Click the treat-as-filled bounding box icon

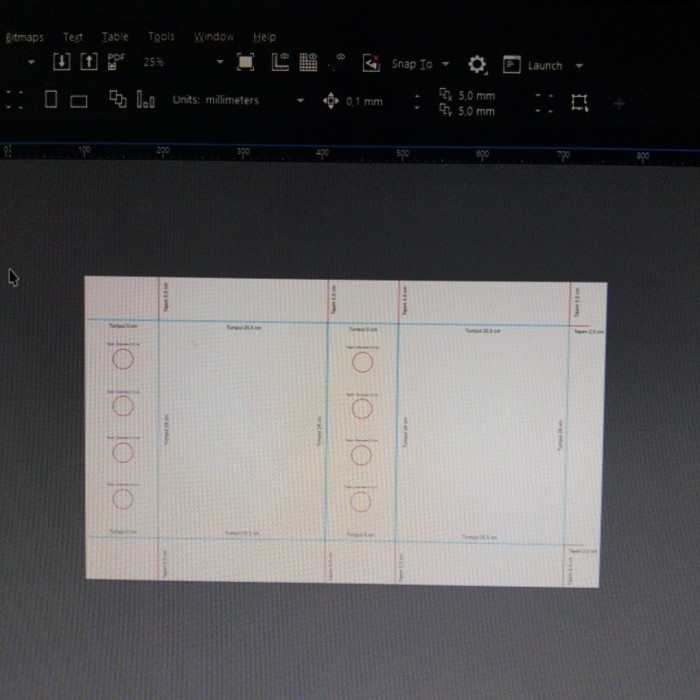[x=579, y=102]
